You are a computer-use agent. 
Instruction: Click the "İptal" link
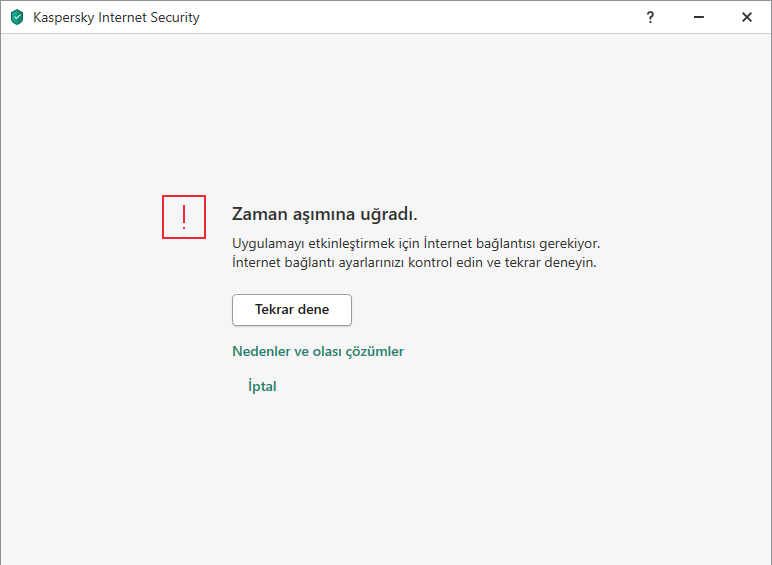coord(262,386)
